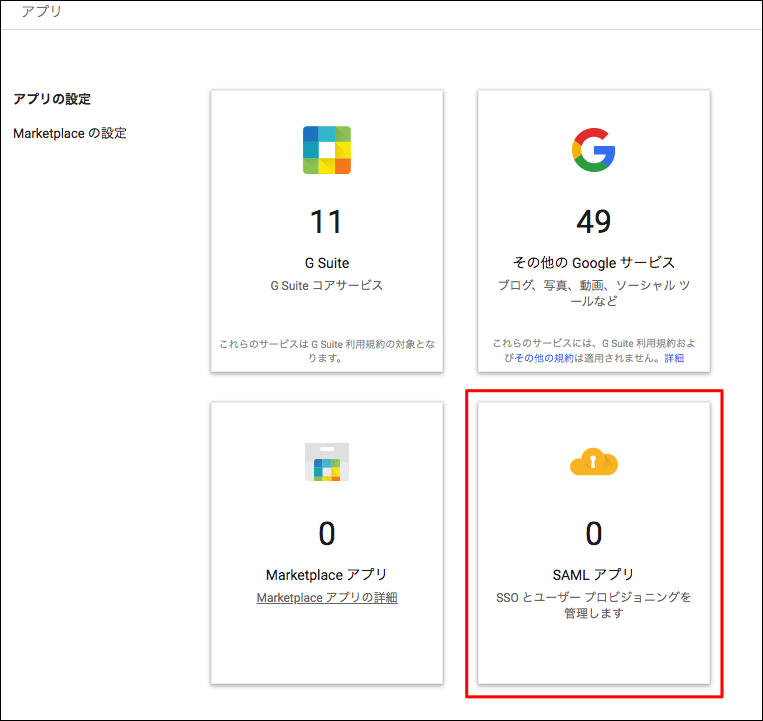Viewport: 763px width, 721px height.
Task: Open アプリの設定 in the sidebar
Action: [52, 99]
